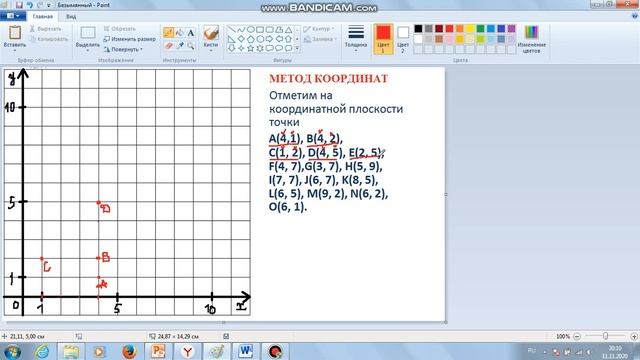This screenshot has width=640, height=360.
Task: Choose the Five-point star shape
Action: coord(251,48)
